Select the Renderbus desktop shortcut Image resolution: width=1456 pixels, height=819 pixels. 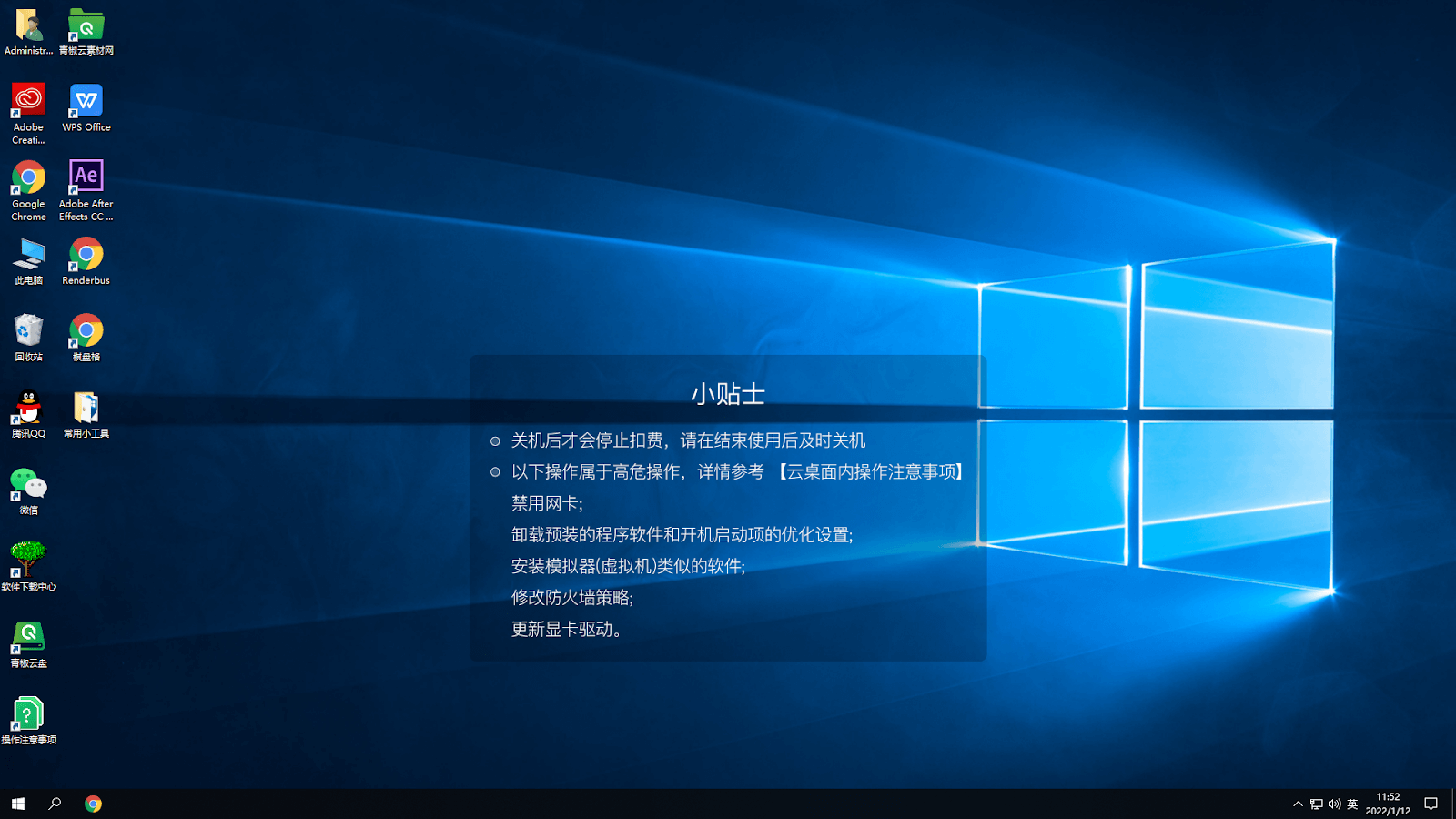click(x=86, y=262)
